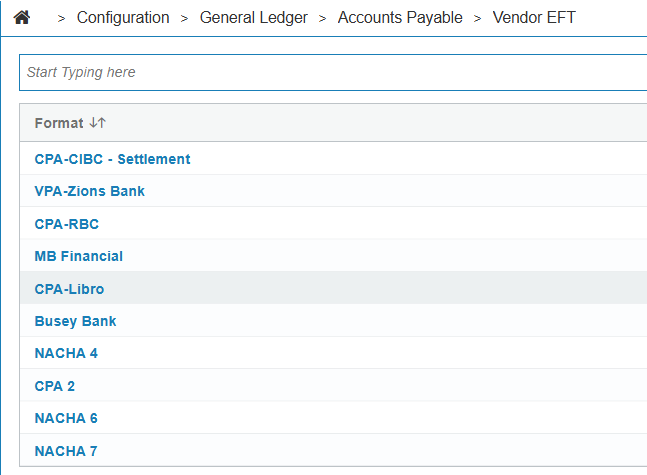Select the CPA-RBC format
This screenshot has height=475, width=647.
tap(67, 224)
